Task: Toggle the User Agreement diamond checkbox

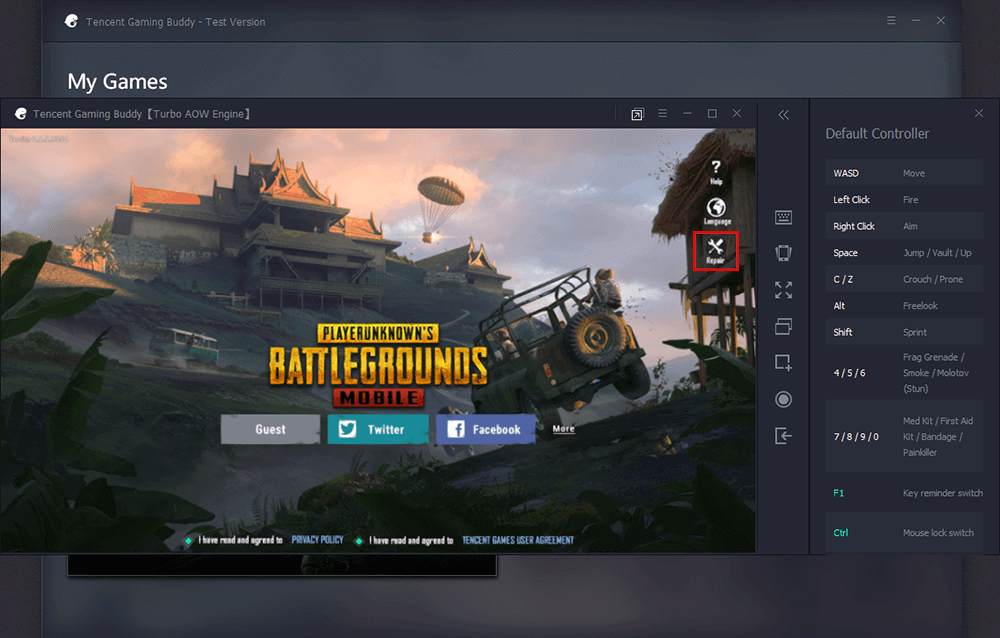Action: click(359, 540)
